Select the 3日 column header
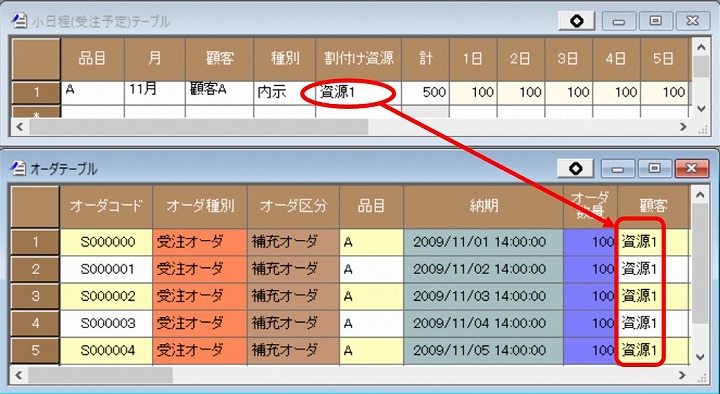The height and width of the screenshot is (394, 720). click(x=569, y=59)
